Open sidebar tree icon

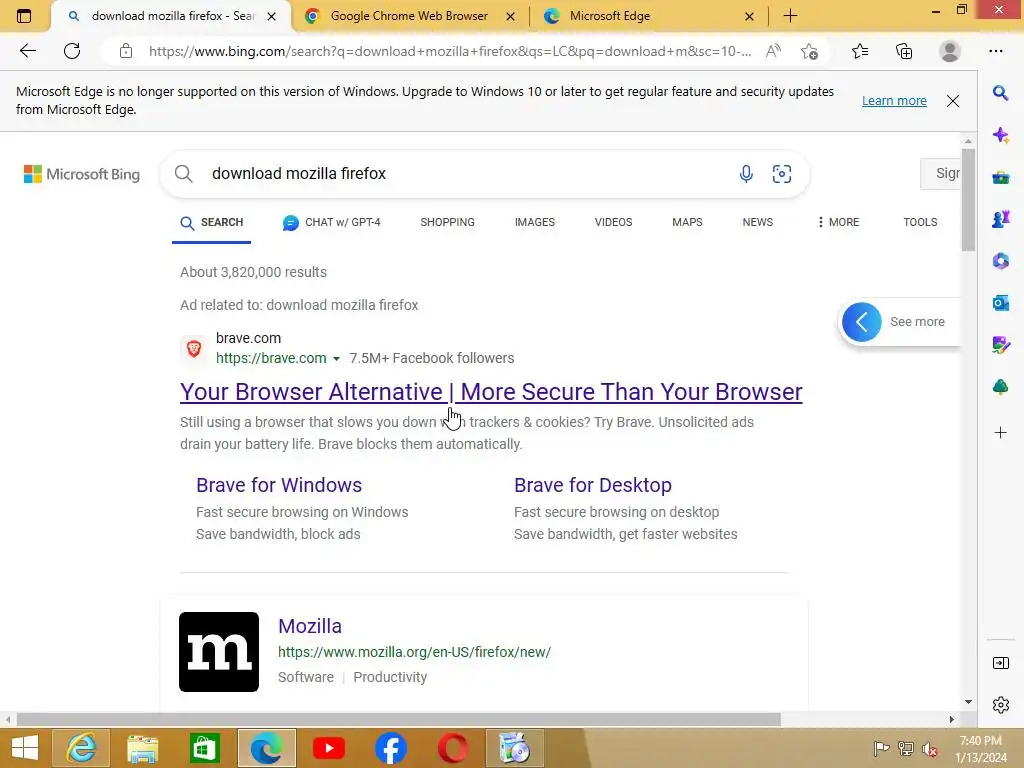[1000, 387]
